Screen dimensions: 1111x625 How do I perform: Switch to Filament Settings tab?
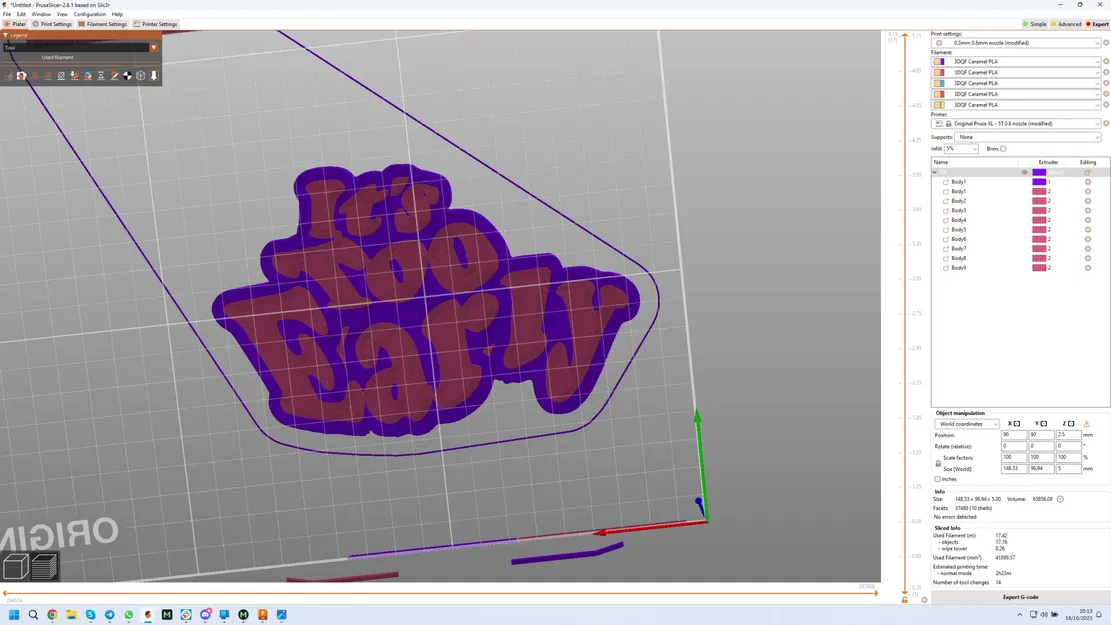tap(103, 24)
